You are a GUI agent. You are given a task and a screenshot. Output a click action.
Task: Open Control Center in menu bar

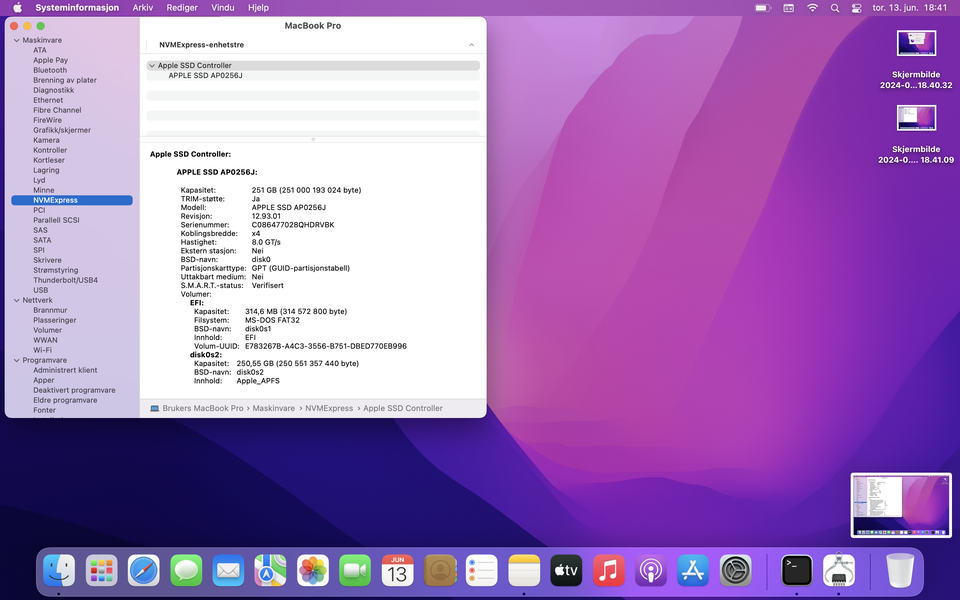click(x=856, y=8)
